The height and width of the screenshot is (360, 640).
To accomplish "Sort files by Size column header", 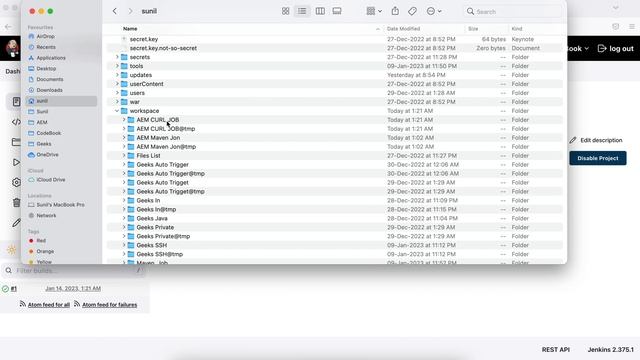I will coord(473,29).
